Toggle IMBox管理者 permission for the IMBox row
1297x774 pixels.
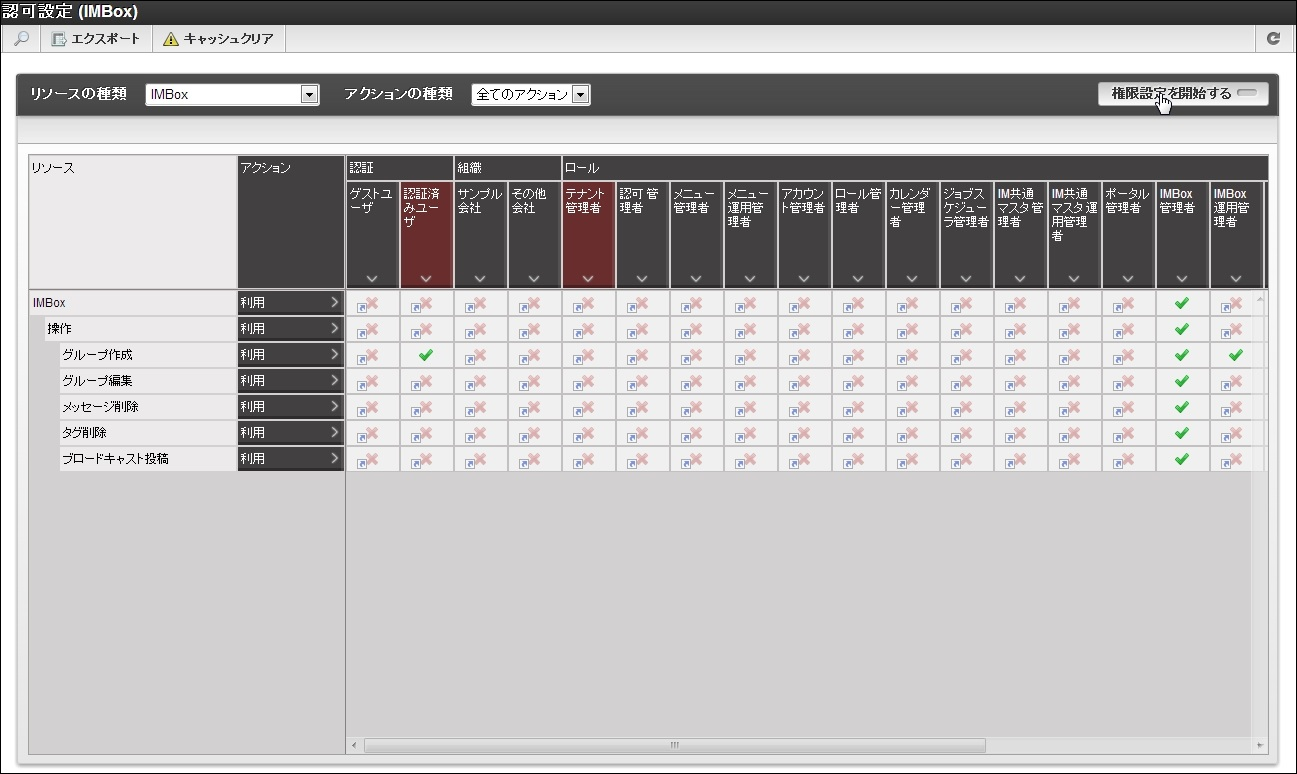click(x=1182, y=303)
